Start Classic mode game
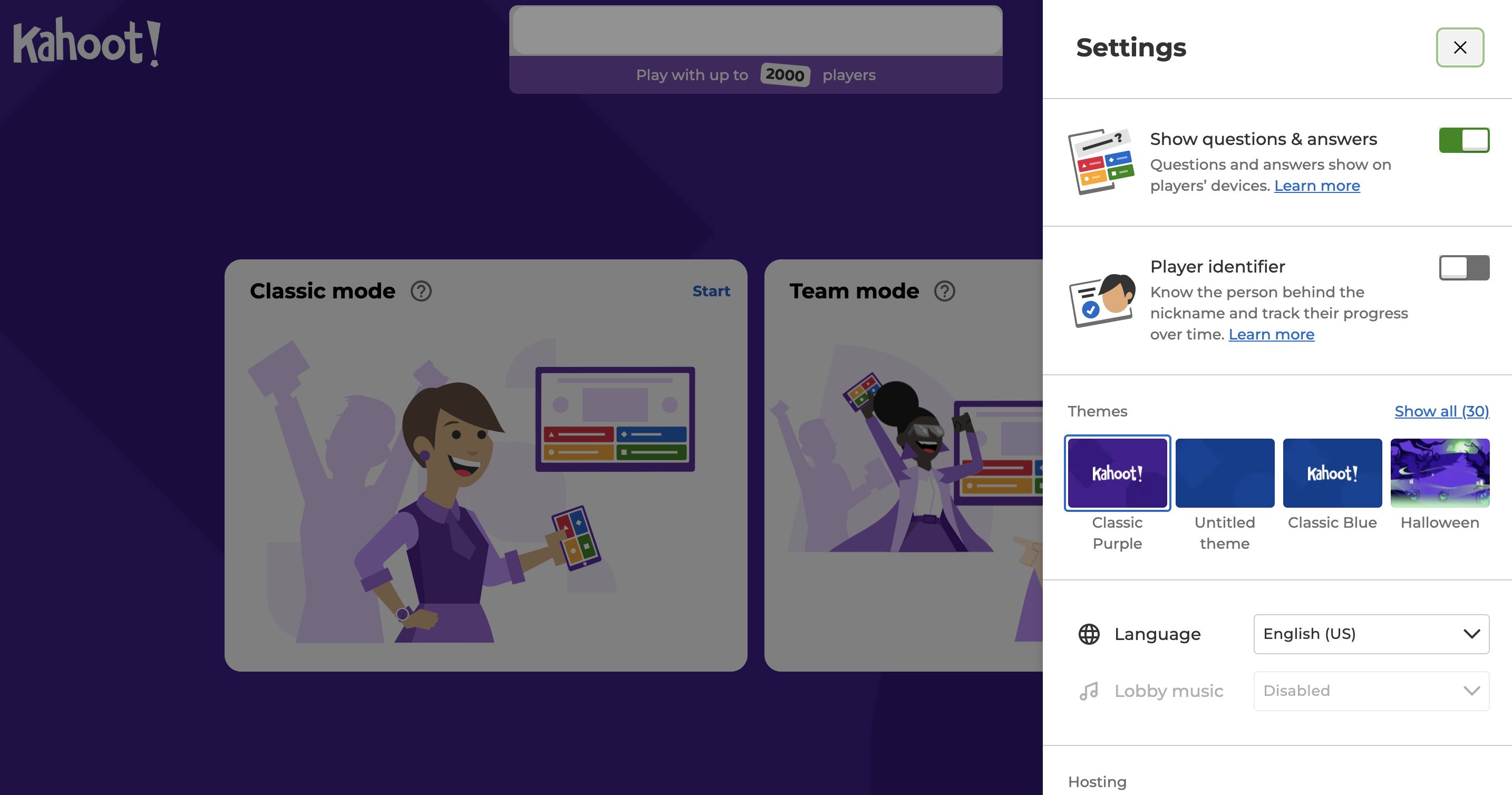The height and width of the screenshot is (795, 1512). (x=711, y=290)
